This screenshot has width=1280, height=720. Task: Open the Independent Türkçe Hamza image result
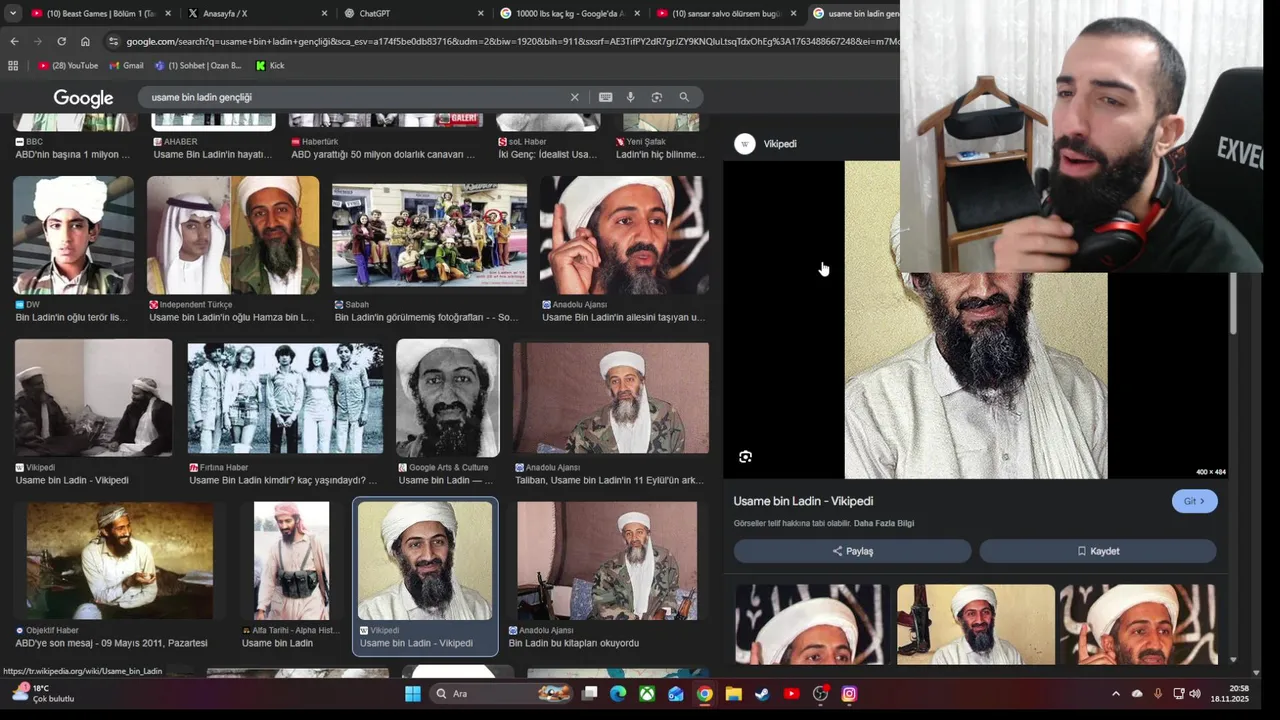click(233, 235)
